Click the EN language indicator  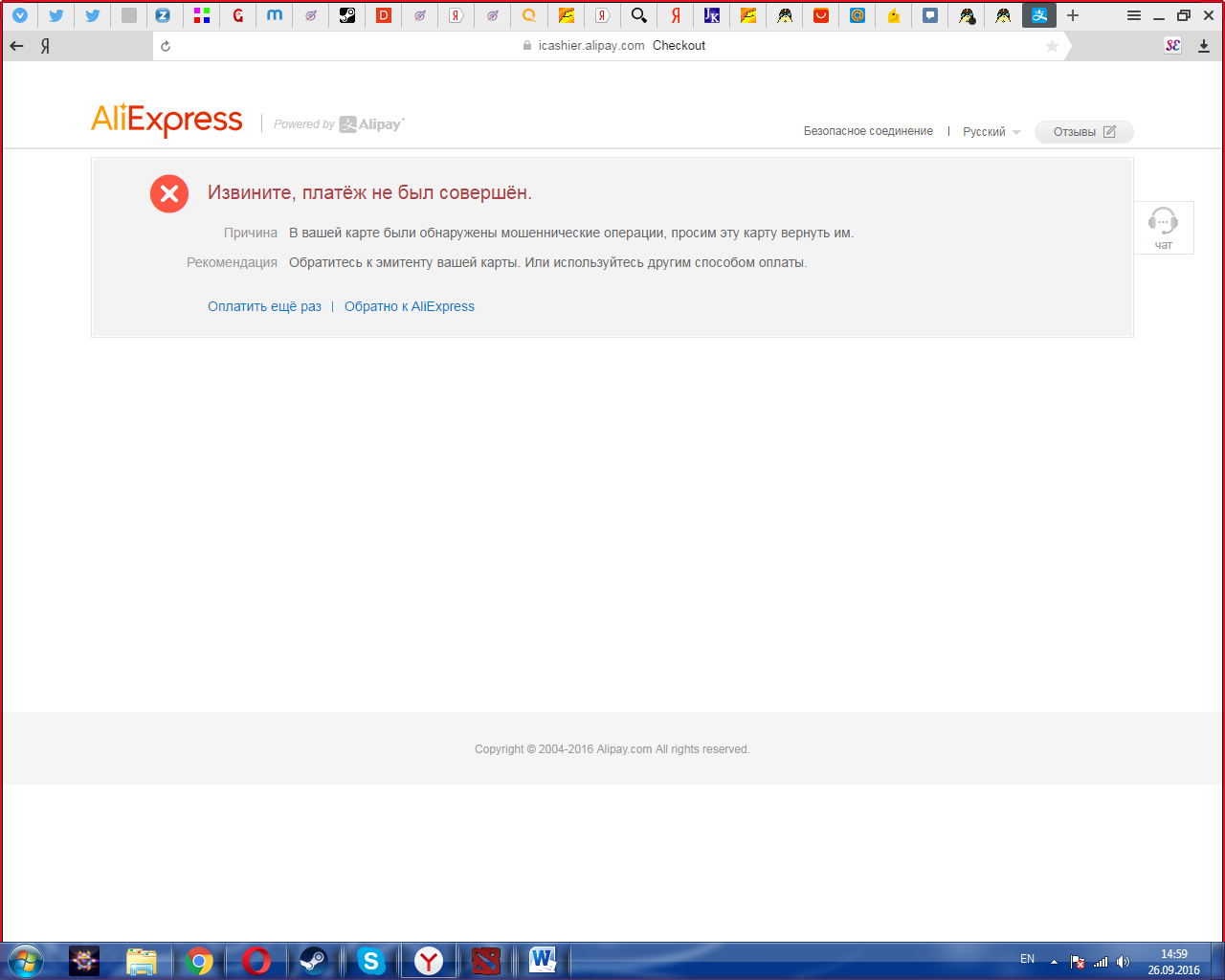click(x=1027, y=959)
